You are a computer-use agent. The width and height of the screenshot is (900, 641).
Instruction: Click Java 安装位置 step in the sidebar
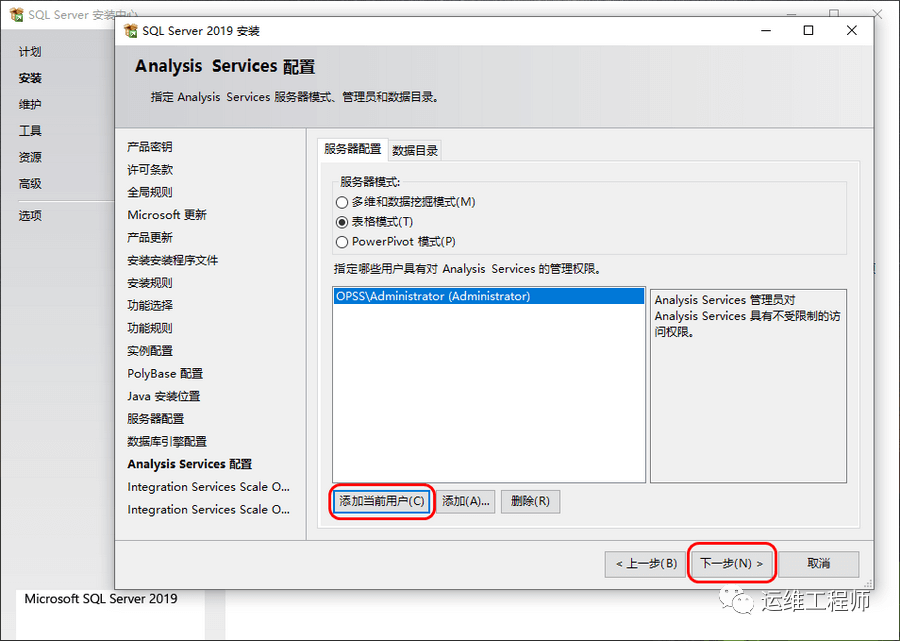[164, 397]
